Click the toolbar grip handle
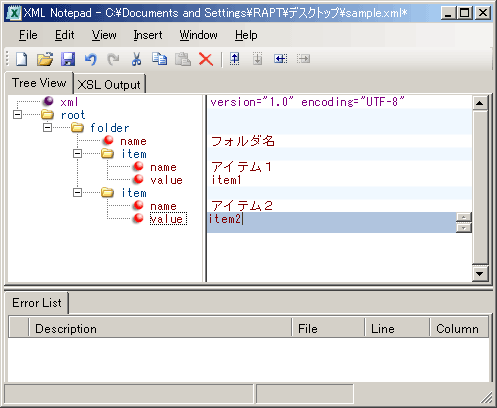Image resolution: width=497 pixels, height=408 pixels. [x=7, y=59]
